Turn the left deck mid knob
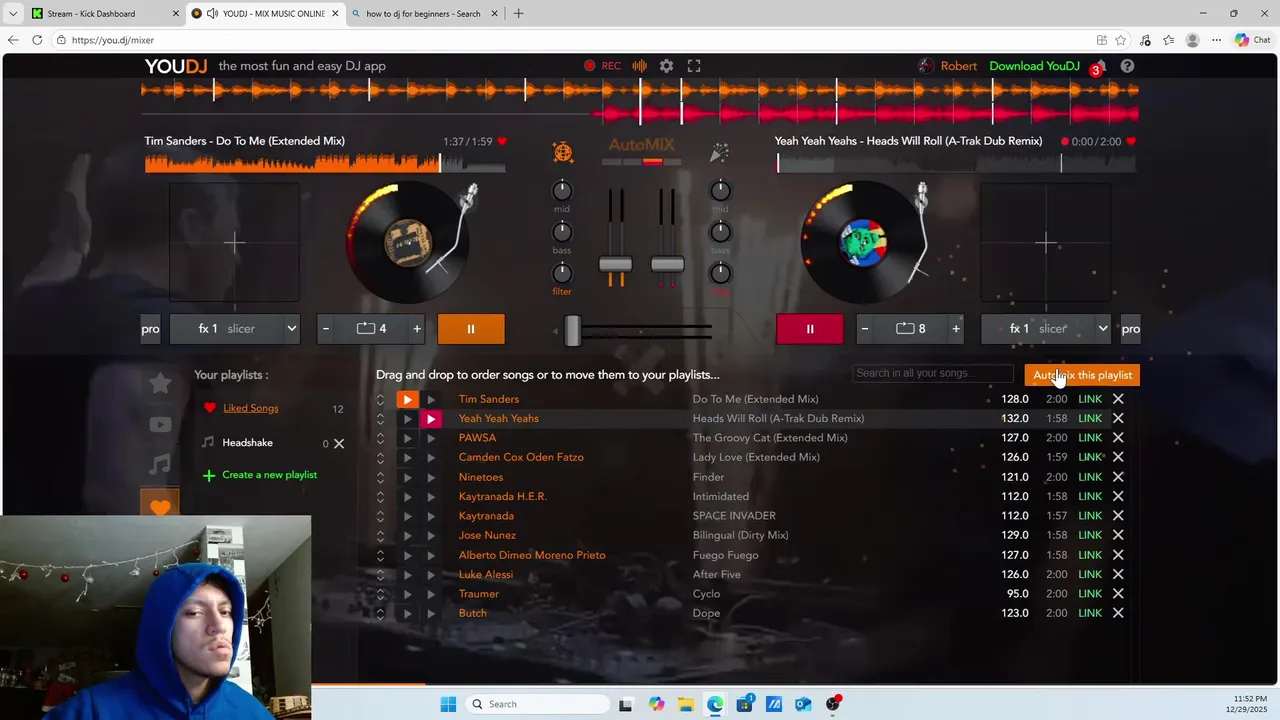This screenshot has width=1280, height=720. (562, 191)
